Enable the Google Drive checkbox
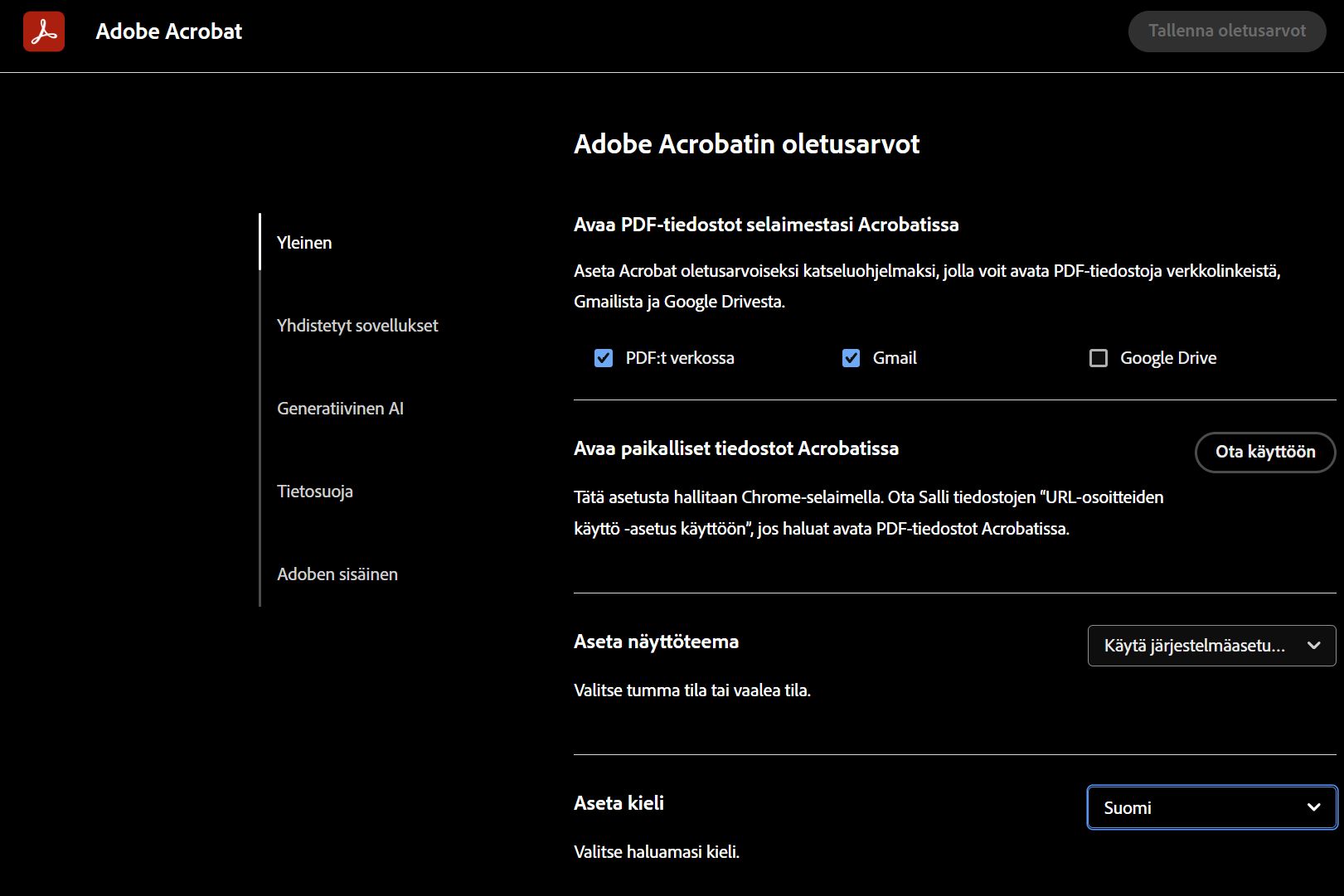 [x=1099, y=357]
